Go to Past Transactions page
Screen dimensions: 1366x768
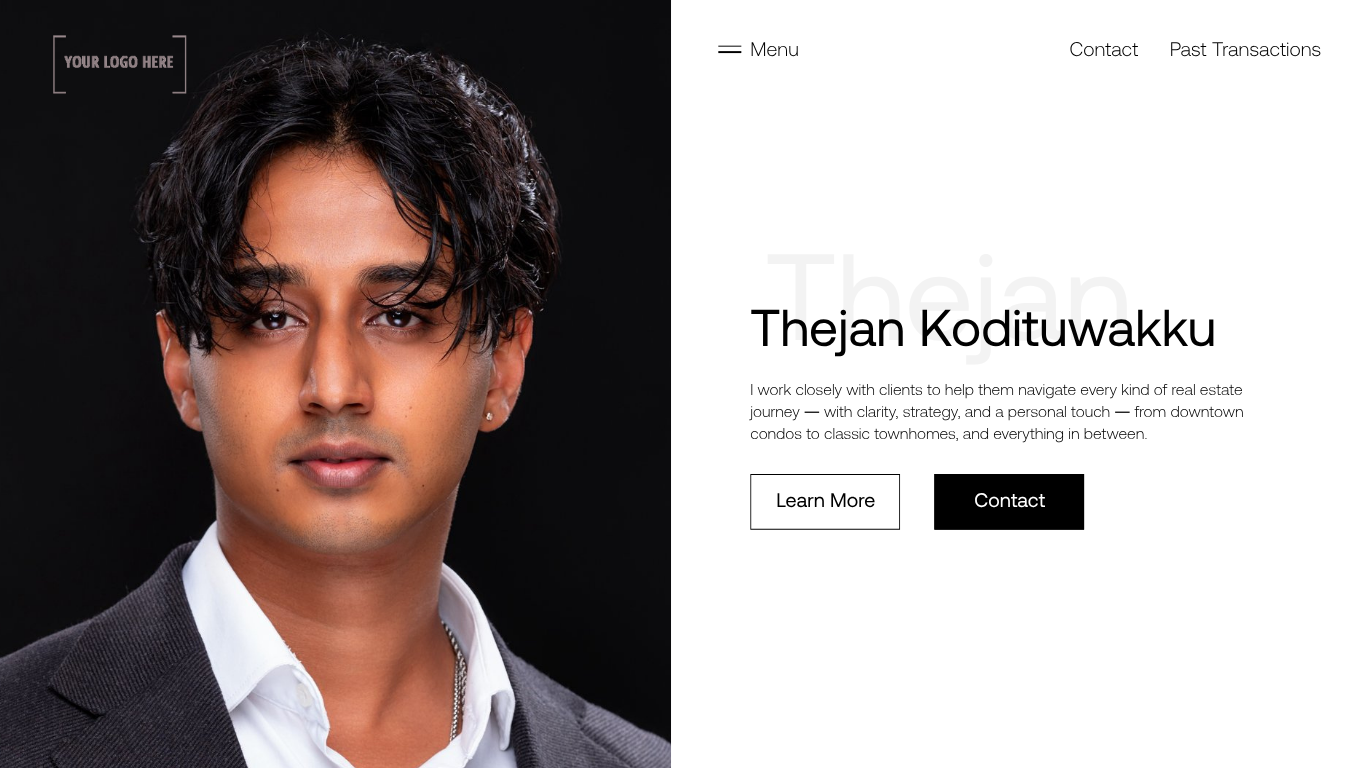click(x=1245, y=49)
